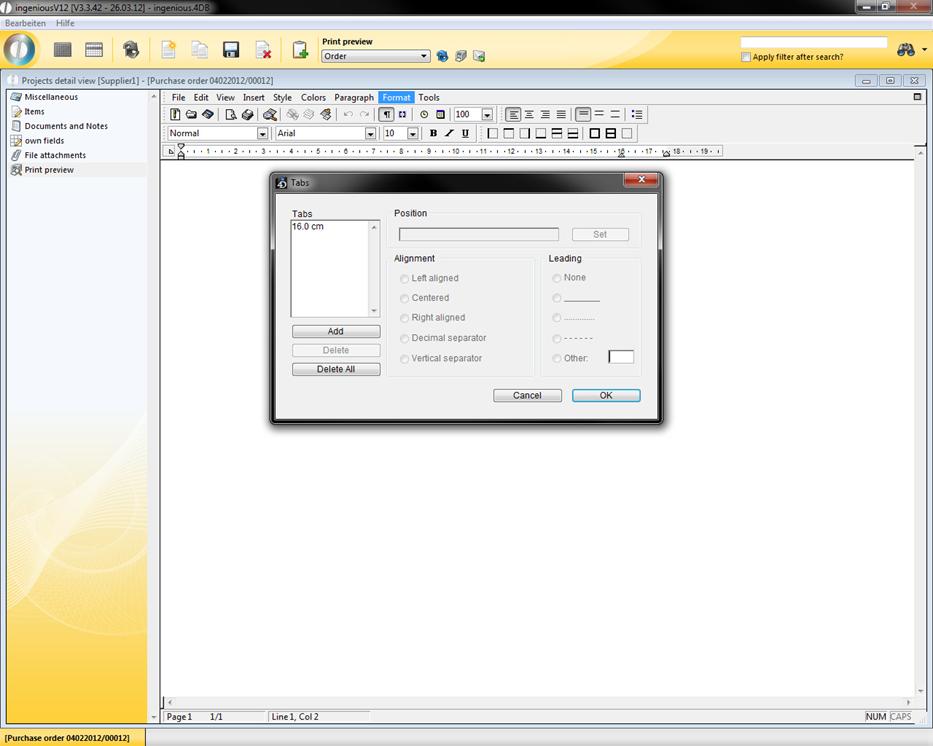The height and width of the screenshot is (746, 933).
Task: Click the underline formatting button
Action: (465, 133)
